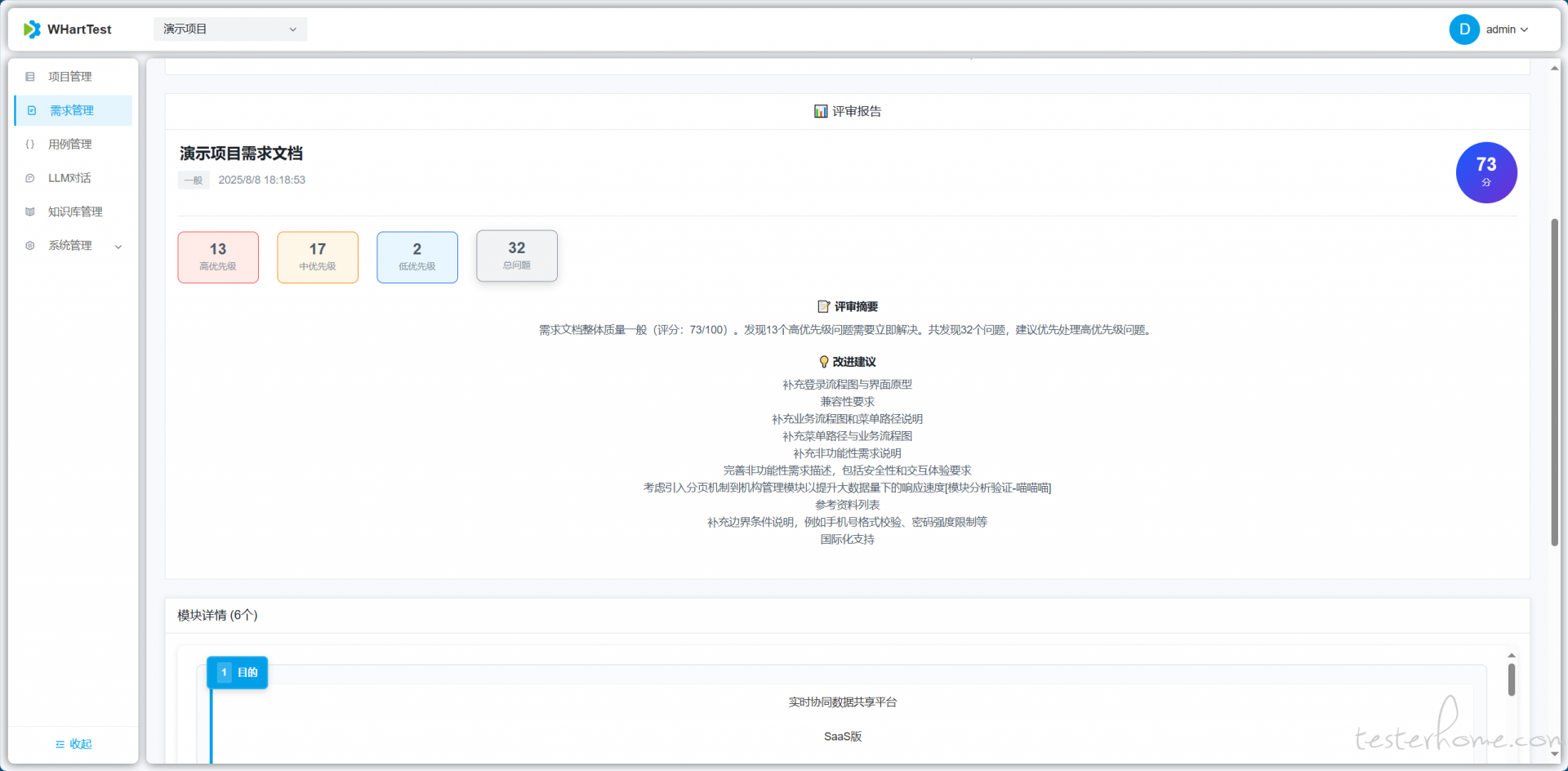Click the WHartTest logo icon
1568x771 pixels.
[x=32, y=29]
